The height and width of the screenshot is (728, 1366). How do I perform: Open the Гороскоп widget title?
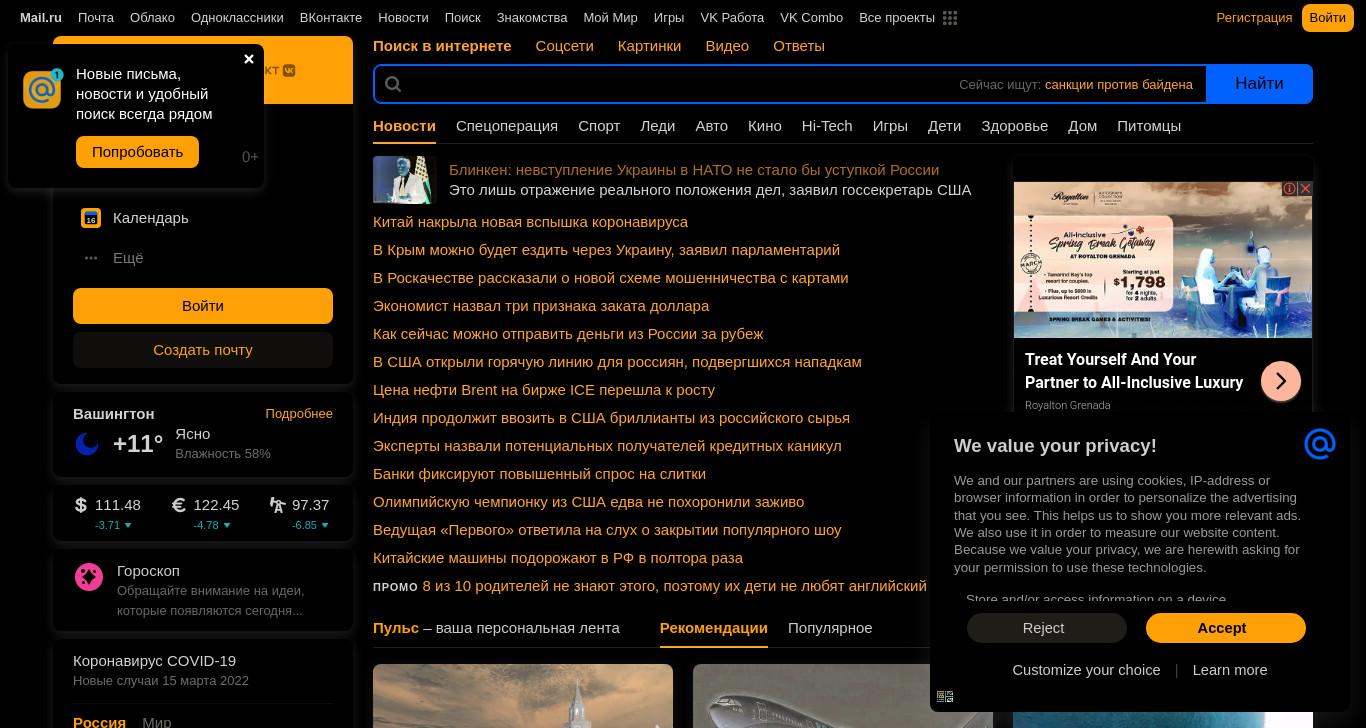148,571
